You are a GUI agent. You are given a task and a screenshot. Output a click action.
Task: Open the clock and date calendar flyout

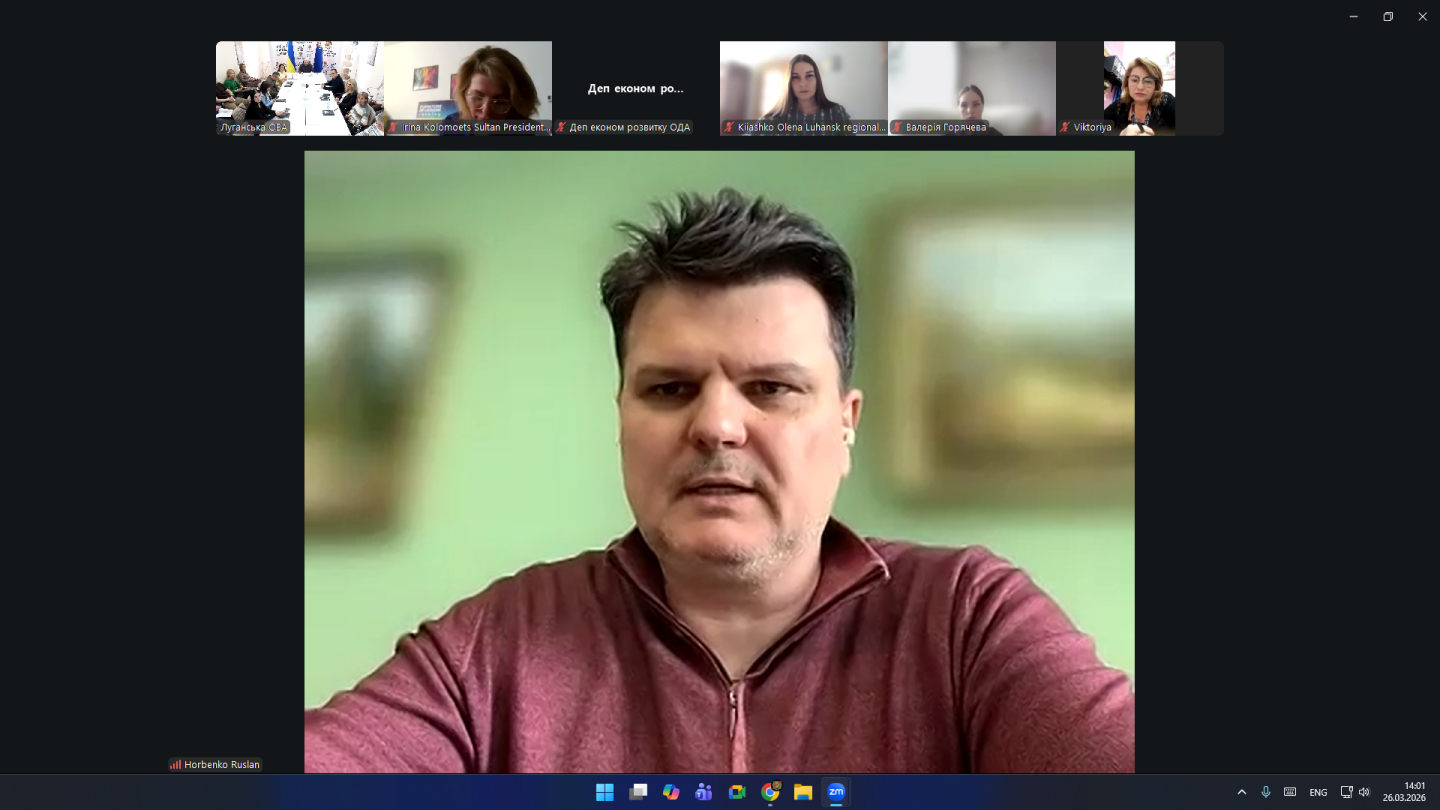[1404, 792]
